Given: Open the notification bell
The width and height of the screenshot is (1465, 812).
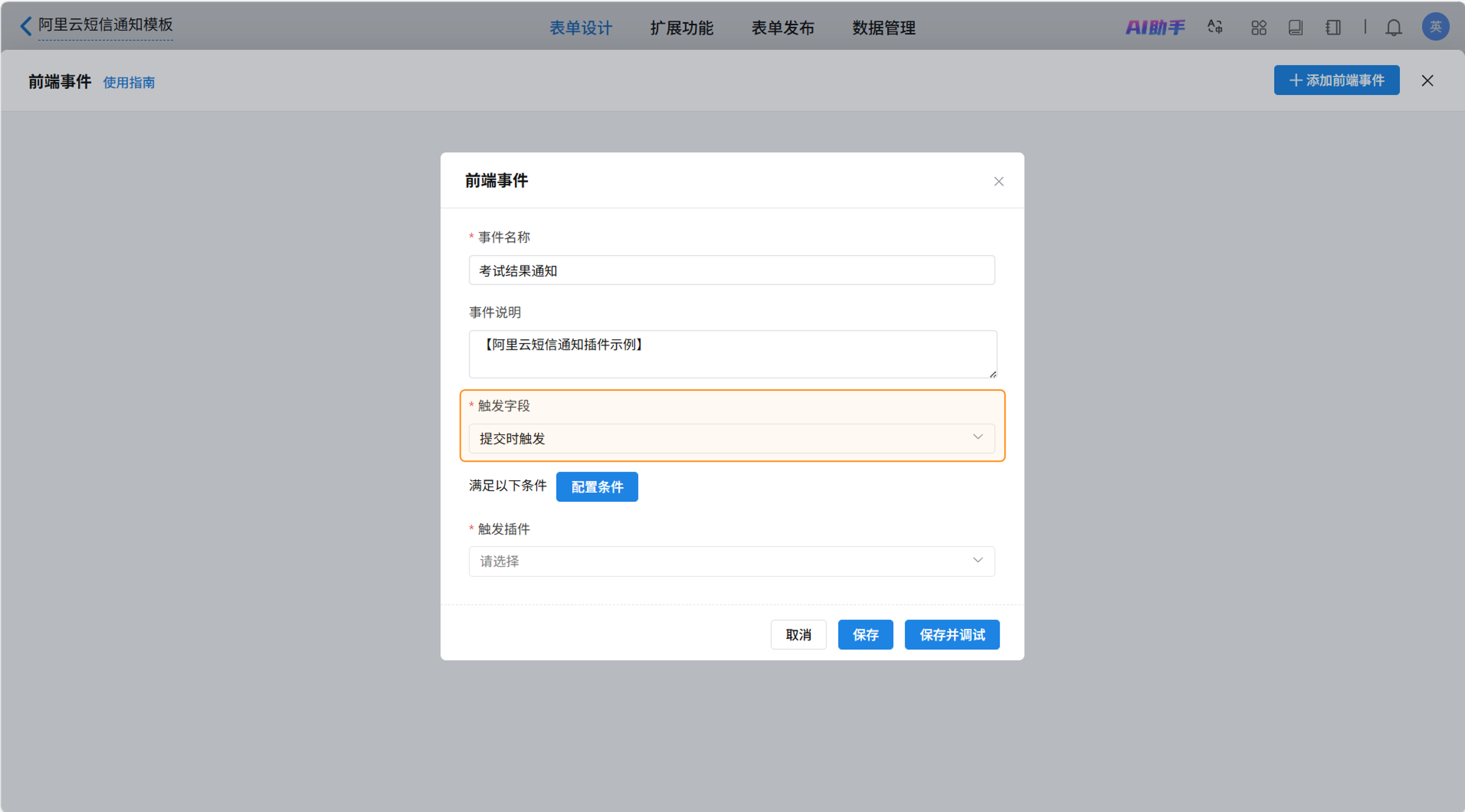Looking at the screenshot, I should pyautogui.click(x=1394, y=27).
